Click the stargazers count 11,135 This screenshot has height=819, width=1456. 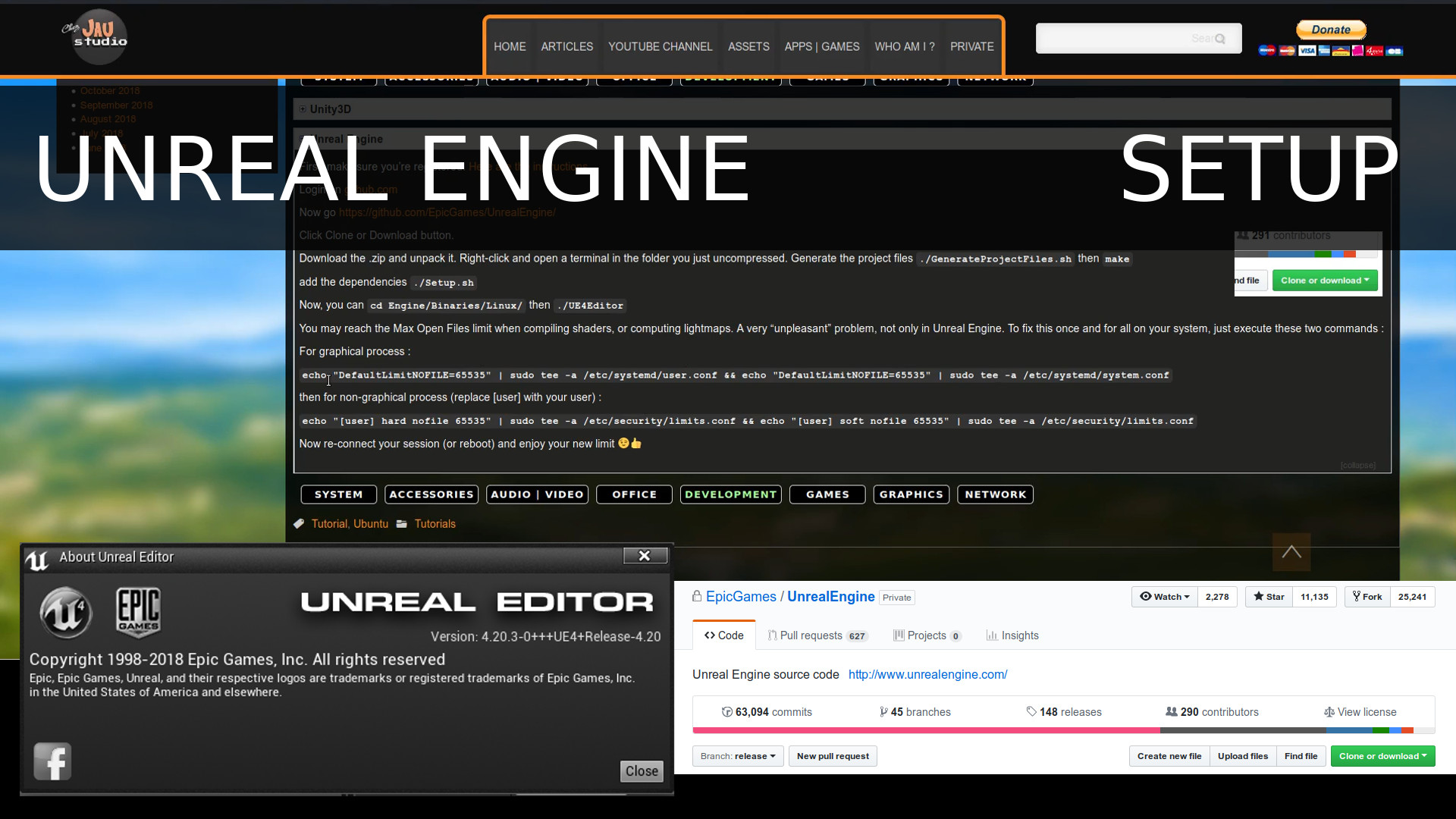(x=1314, y=597)
